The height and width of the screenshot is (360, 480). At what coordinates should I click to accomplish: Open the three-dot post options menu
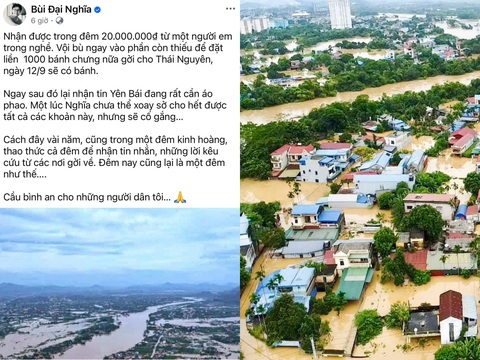(230, 9)
